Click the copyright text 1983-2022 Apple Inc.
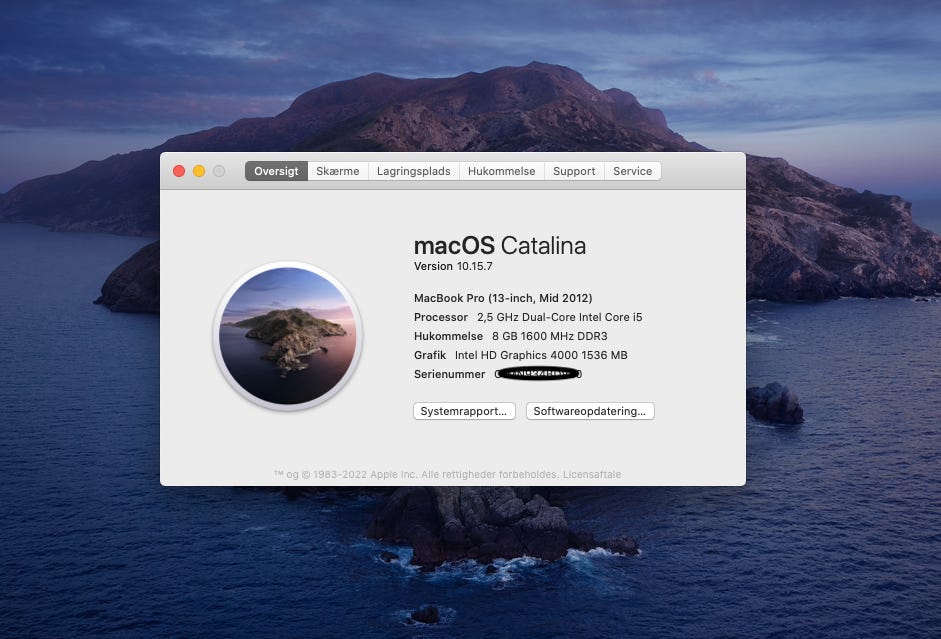The height and width of the screenshot is (639, 941). 365,474
